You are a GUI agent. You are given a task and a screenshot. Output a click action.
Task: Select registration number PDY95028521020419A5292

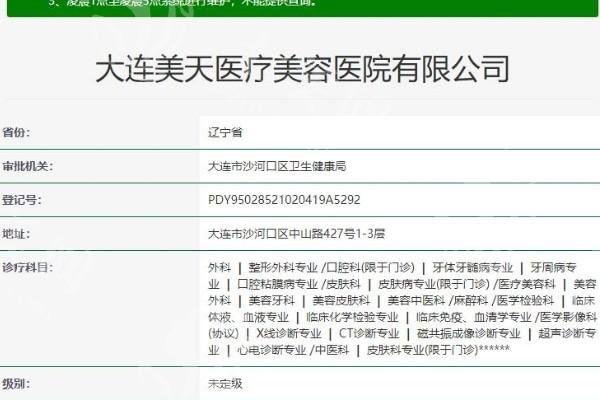pyautogui.click(x=284, y=200)
